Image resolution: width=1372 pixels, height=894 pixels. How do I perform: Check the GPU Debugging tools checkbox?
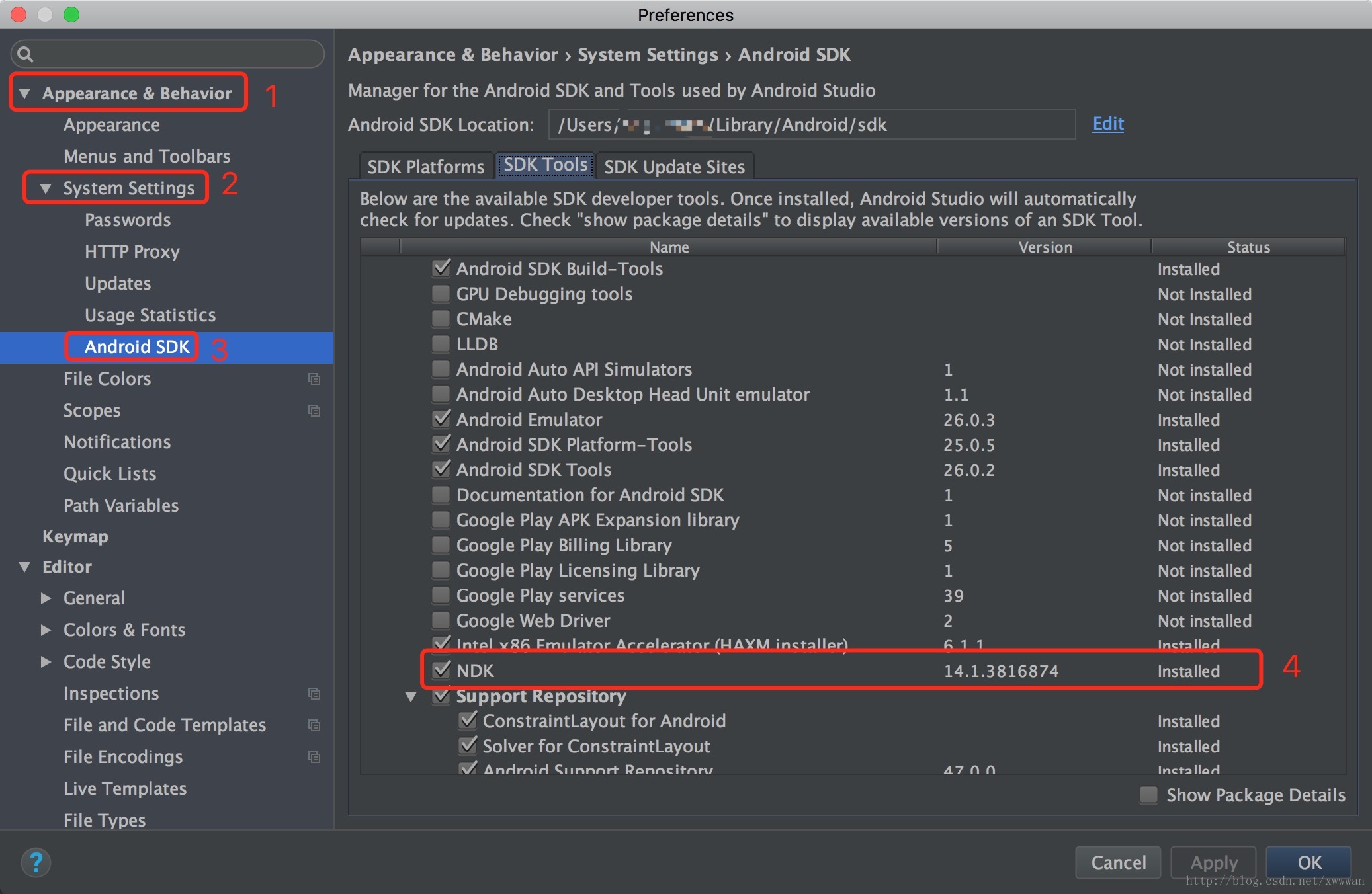tap(441, 294)
